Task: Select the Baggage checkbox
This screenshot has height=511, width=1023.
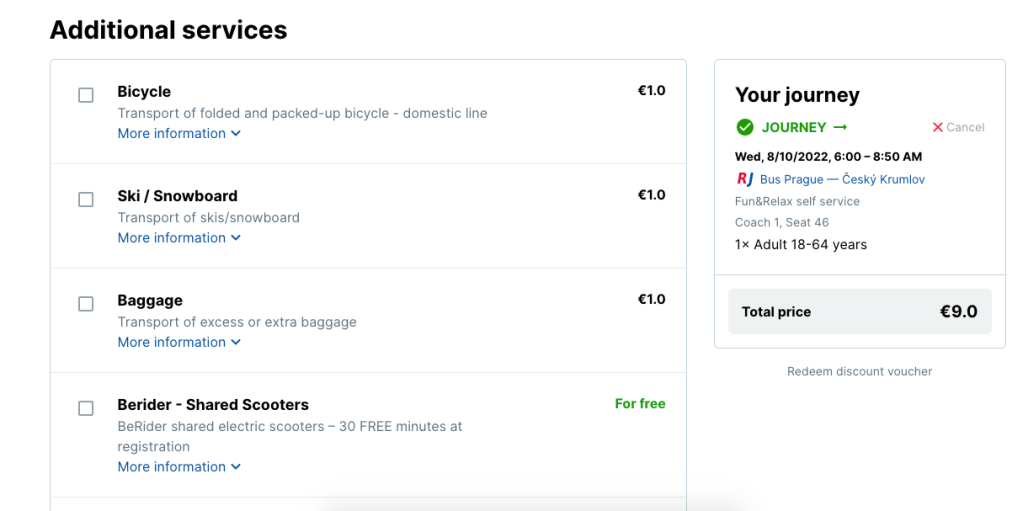Action: (x=86, y=303)
